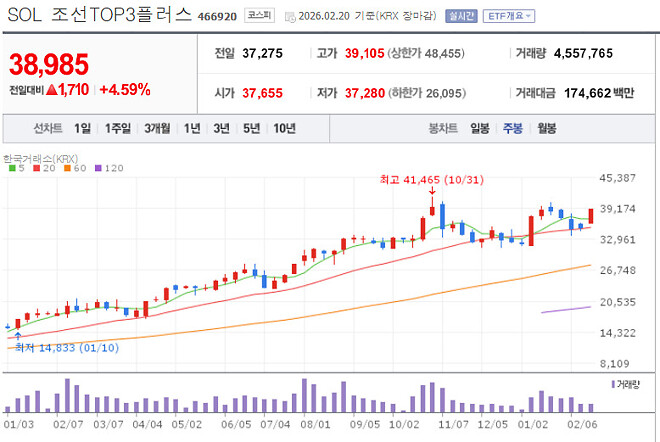The width and height of the screenshot is (660, 442).
Task: Click the 39,174 price axis label
Action: pos(618,209)
